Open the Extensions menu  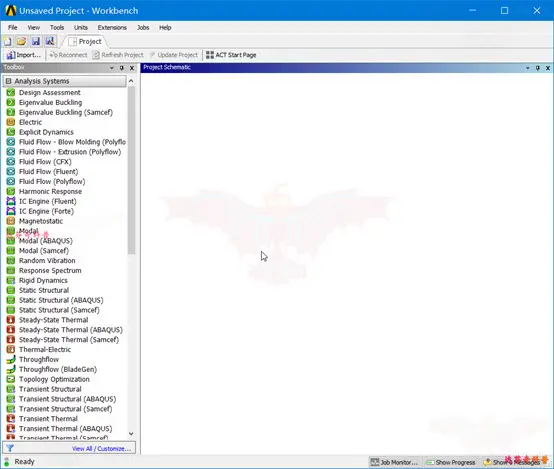coord(112,28)
